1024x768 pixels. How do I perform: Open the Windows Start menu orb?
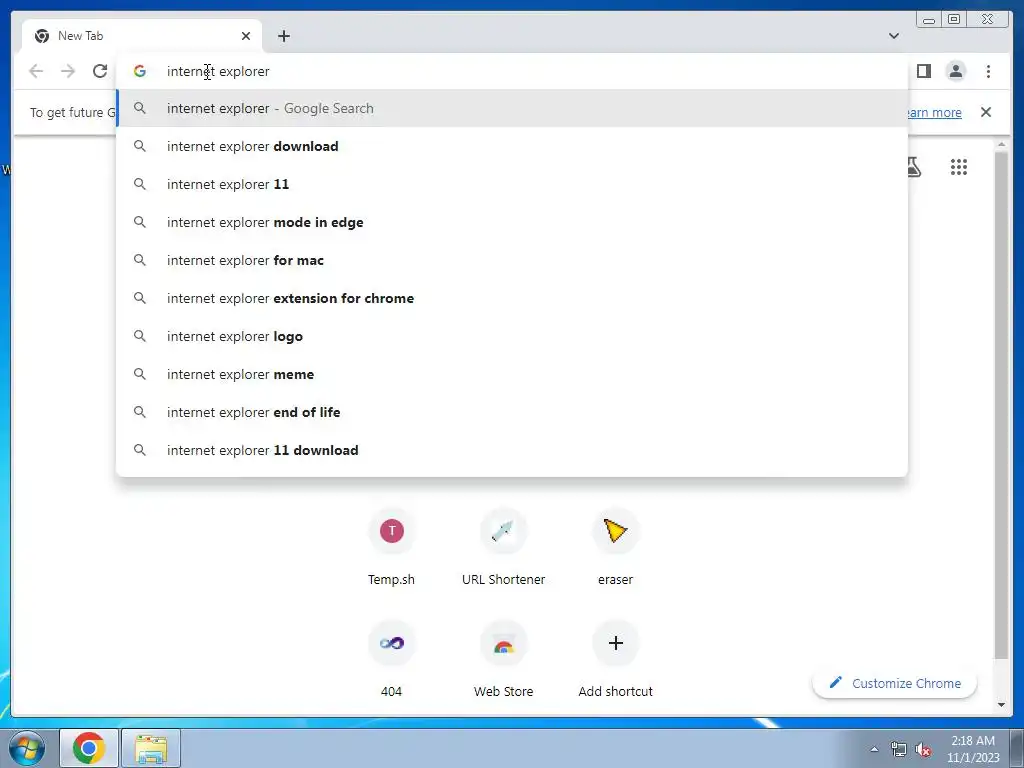(x=26, y=748)
